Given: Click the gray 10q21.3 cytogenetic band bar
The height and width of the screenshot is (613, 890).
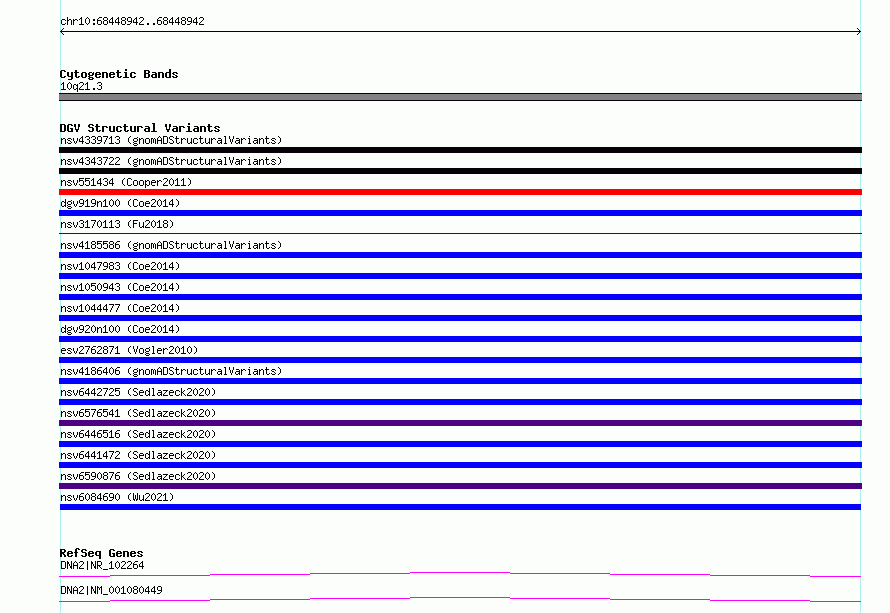Looking at the screenshot, I should point(460,97).
